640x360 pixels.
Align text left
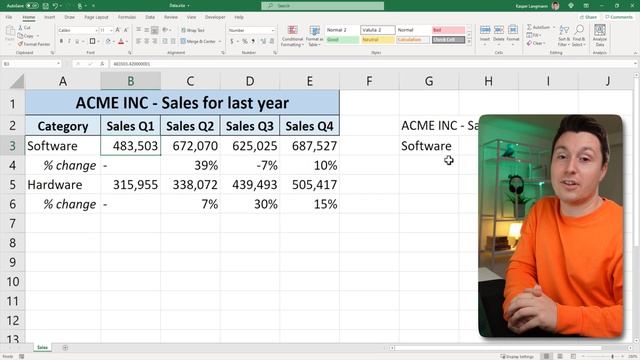[x=139, y=41]
